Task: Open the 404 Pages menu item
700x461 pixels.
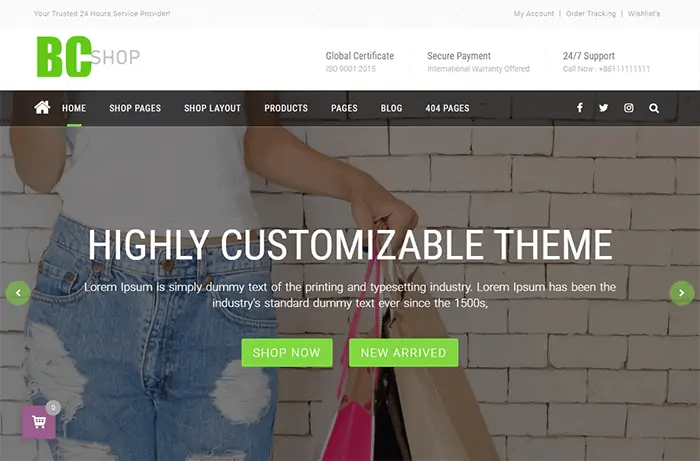Action: pos(447,108)
